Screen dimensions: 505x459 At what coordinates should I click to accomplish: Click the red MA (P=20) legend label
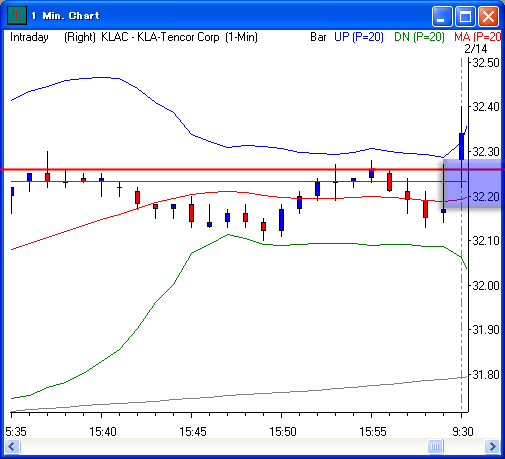tap(477, 37)
